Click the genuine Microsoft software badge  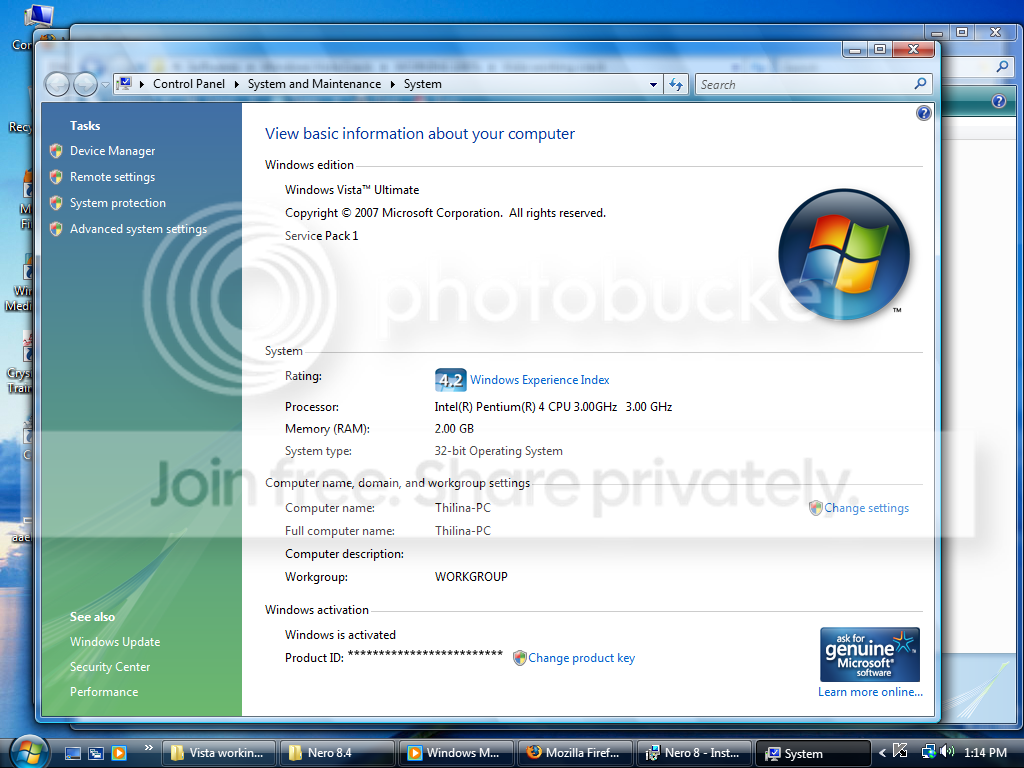coord(870,654)
